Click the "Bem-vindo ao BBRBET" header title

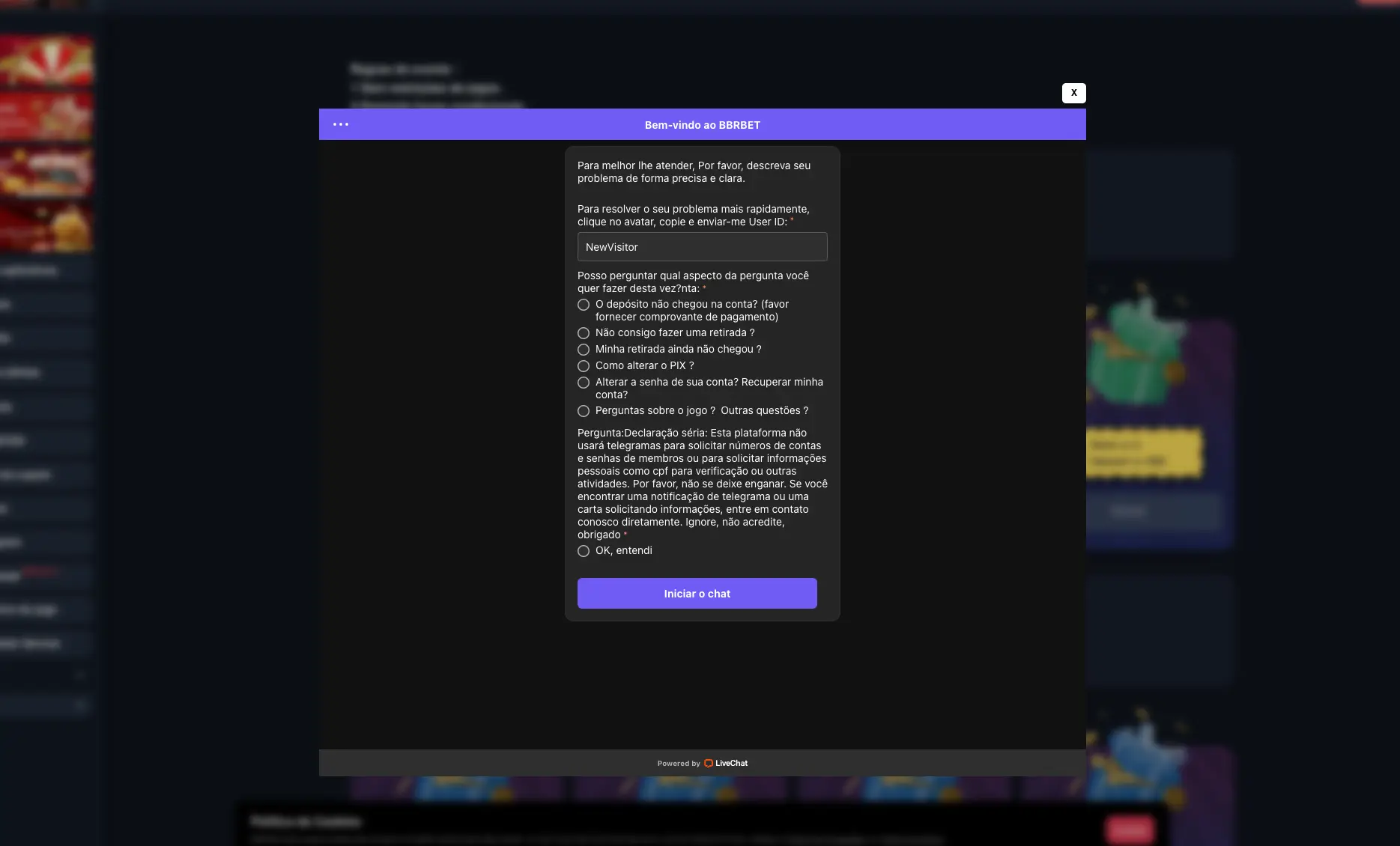tap(702, 125)
